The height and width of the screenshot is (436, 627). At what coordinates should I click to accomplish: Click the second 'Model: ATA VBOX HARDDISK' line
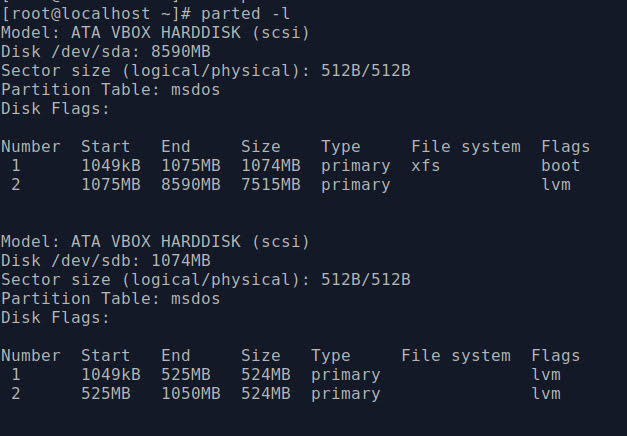[156, 242]
